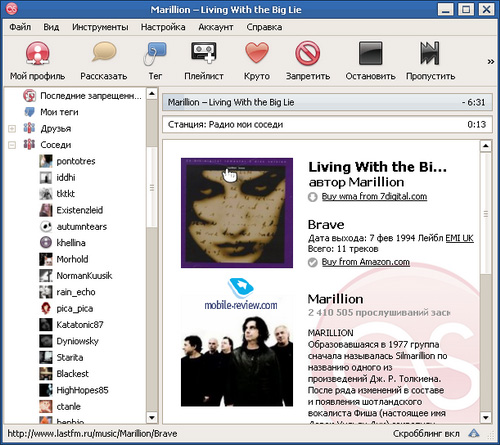The image size is (500, 445).
Task: Select neighbour ctanle
Action: tap(68, 407)
